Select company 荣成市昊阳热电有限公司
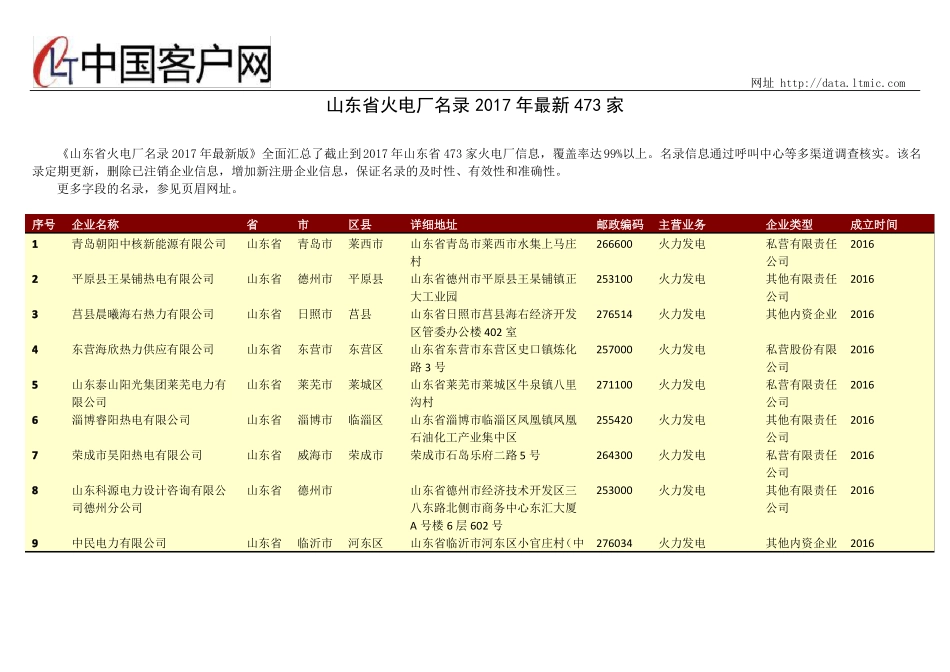This screenshot has width=950, height=672. (x=137, y=455)
